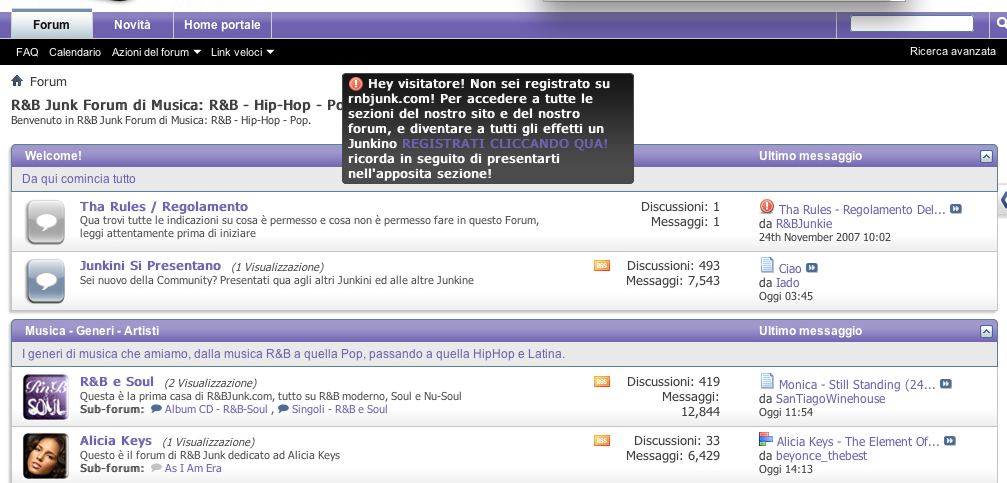Click RSS feed icon for Junkini Si Presentano
1007x483 pixels.
(x=601, y=266)
